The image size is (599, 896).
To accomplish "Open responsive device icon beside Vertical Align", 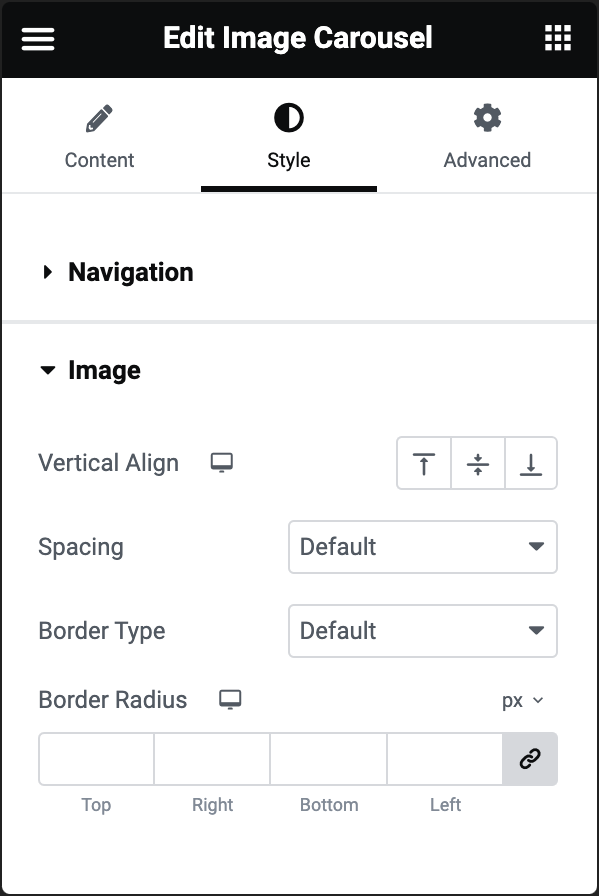I will tap(222, 462).
